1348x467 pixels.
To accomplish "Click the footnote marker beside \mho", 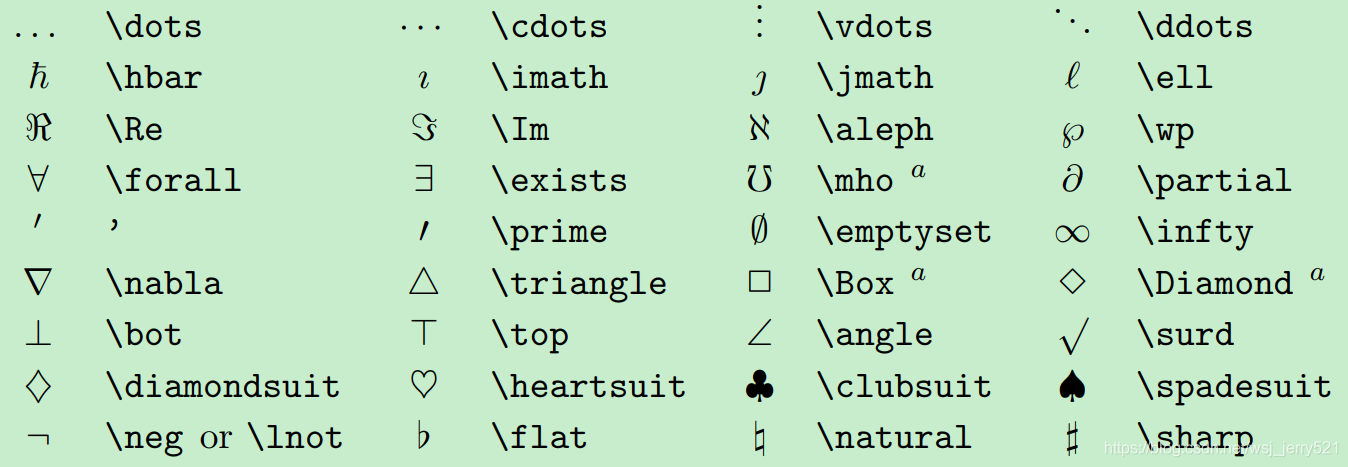I will tap(918, 172).
